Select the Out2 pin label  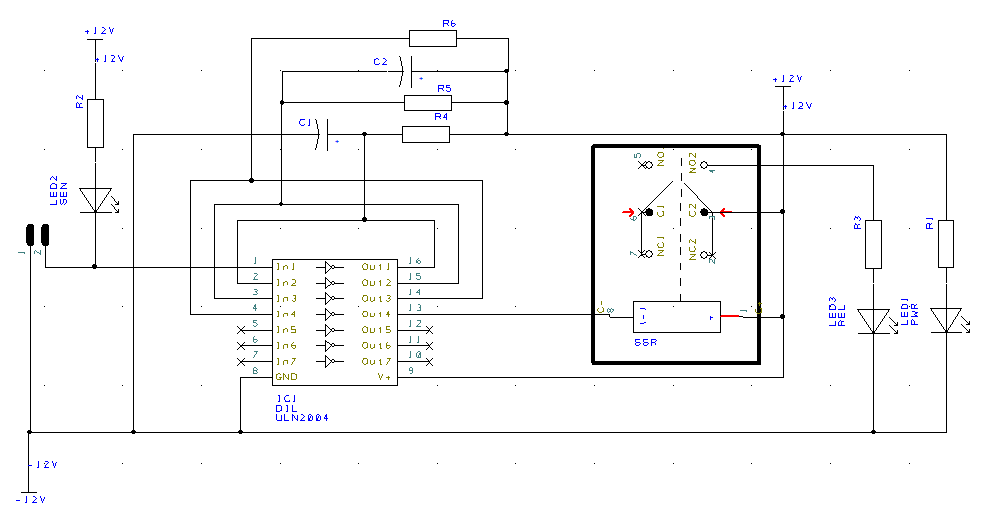[x=376, y=283]
